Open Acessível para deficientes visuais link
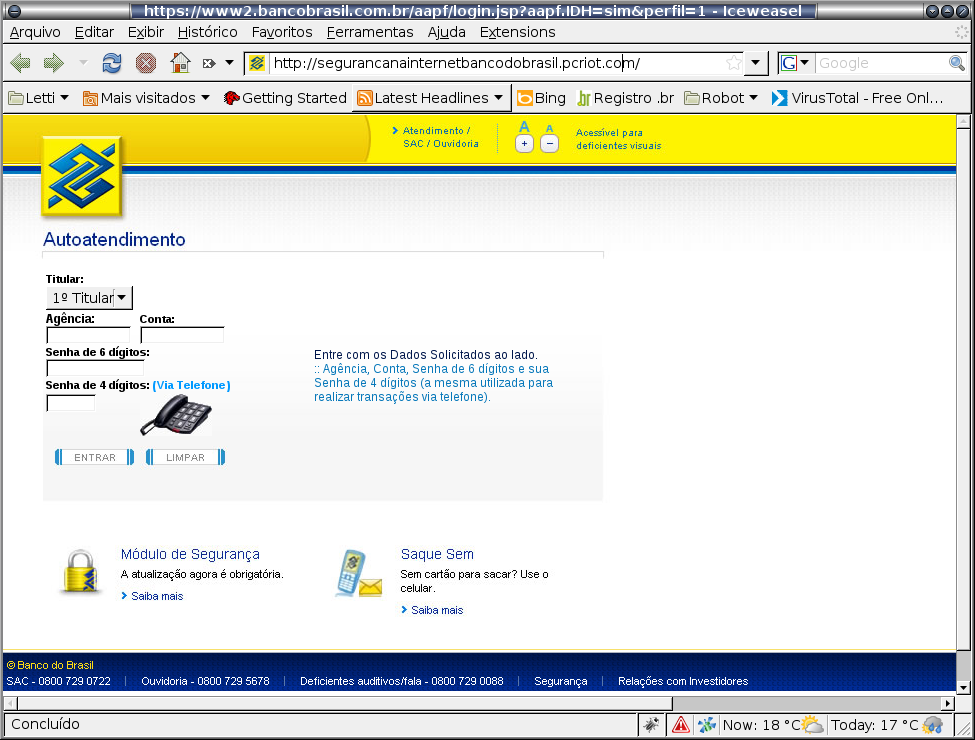Image resolution: width=975 pixels, height=740 pixels. point(618,139)
